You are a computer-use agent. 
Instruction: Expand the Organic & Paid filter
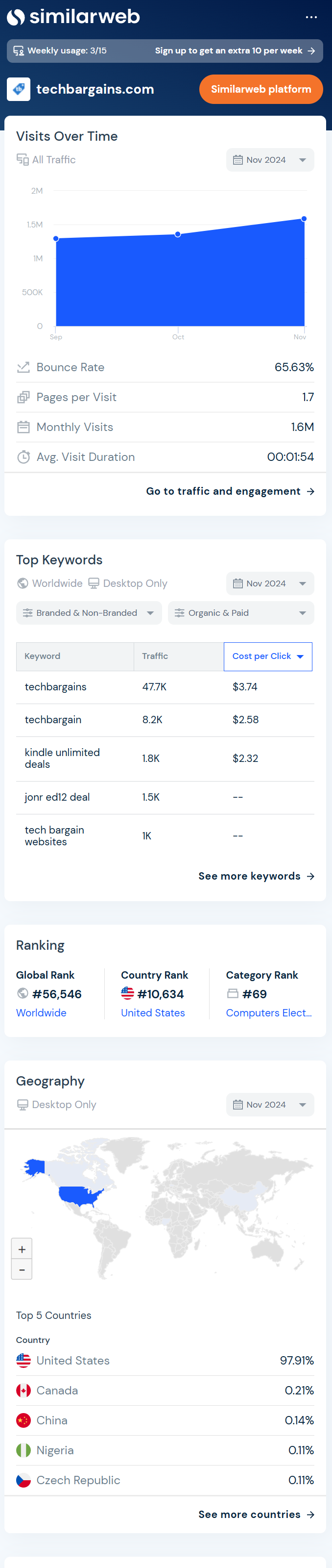(x=241, y=613)
